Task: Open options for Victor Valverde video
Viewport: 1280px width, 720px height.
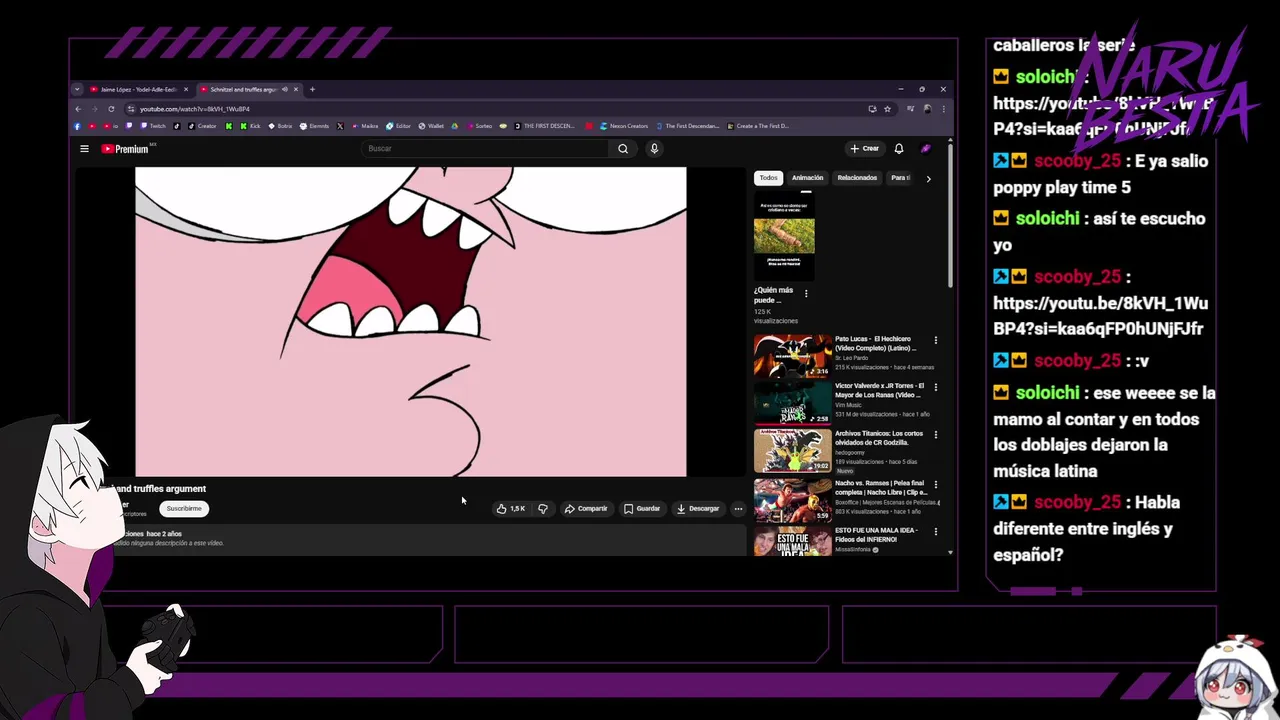Action: pos(936,386)
